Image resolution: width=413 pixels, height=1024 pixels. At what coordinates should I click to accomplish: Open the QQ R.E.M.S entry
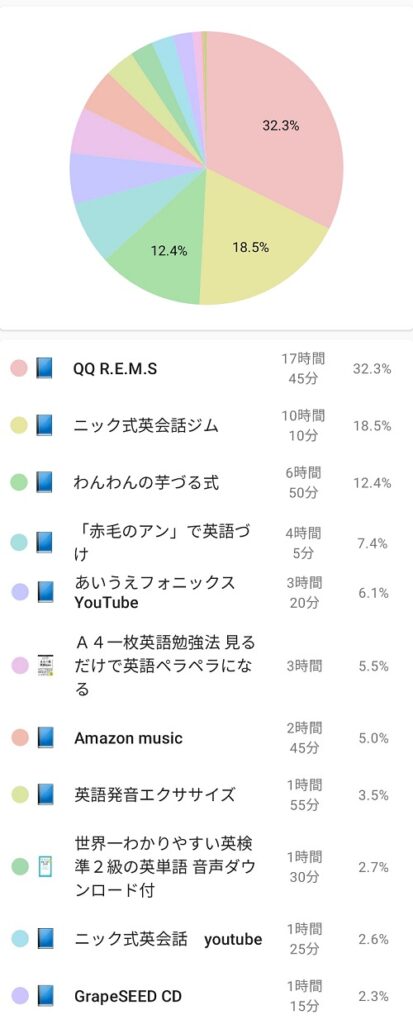206,368
